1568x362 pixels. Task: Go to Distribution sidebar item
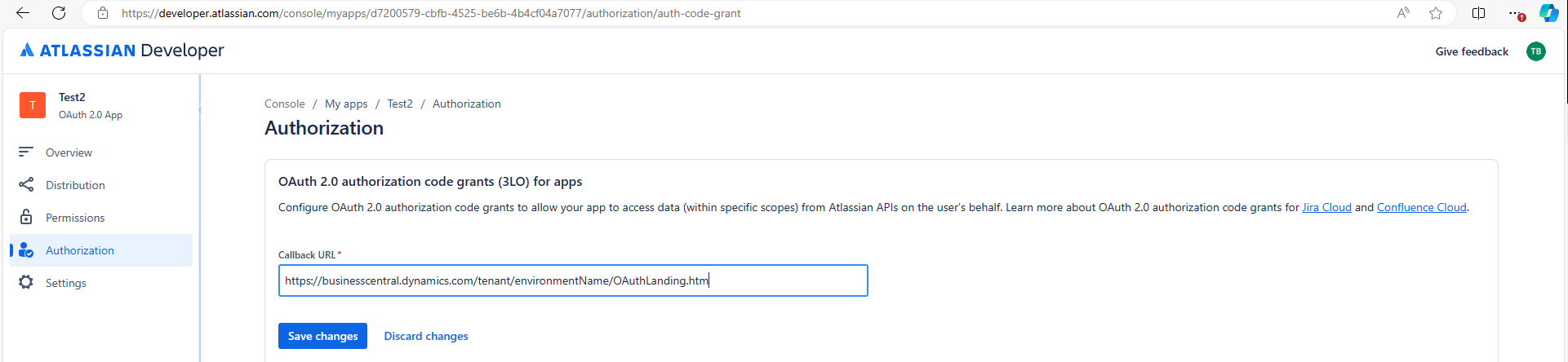(x=75, y=185)
